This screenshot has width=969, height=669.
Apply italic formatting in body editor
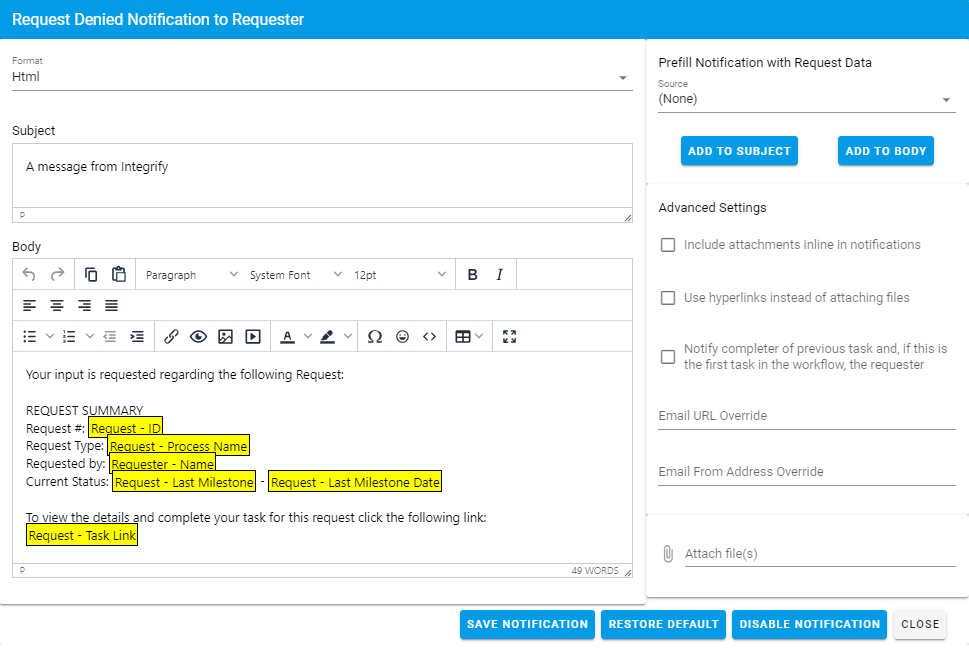(499, 275)
